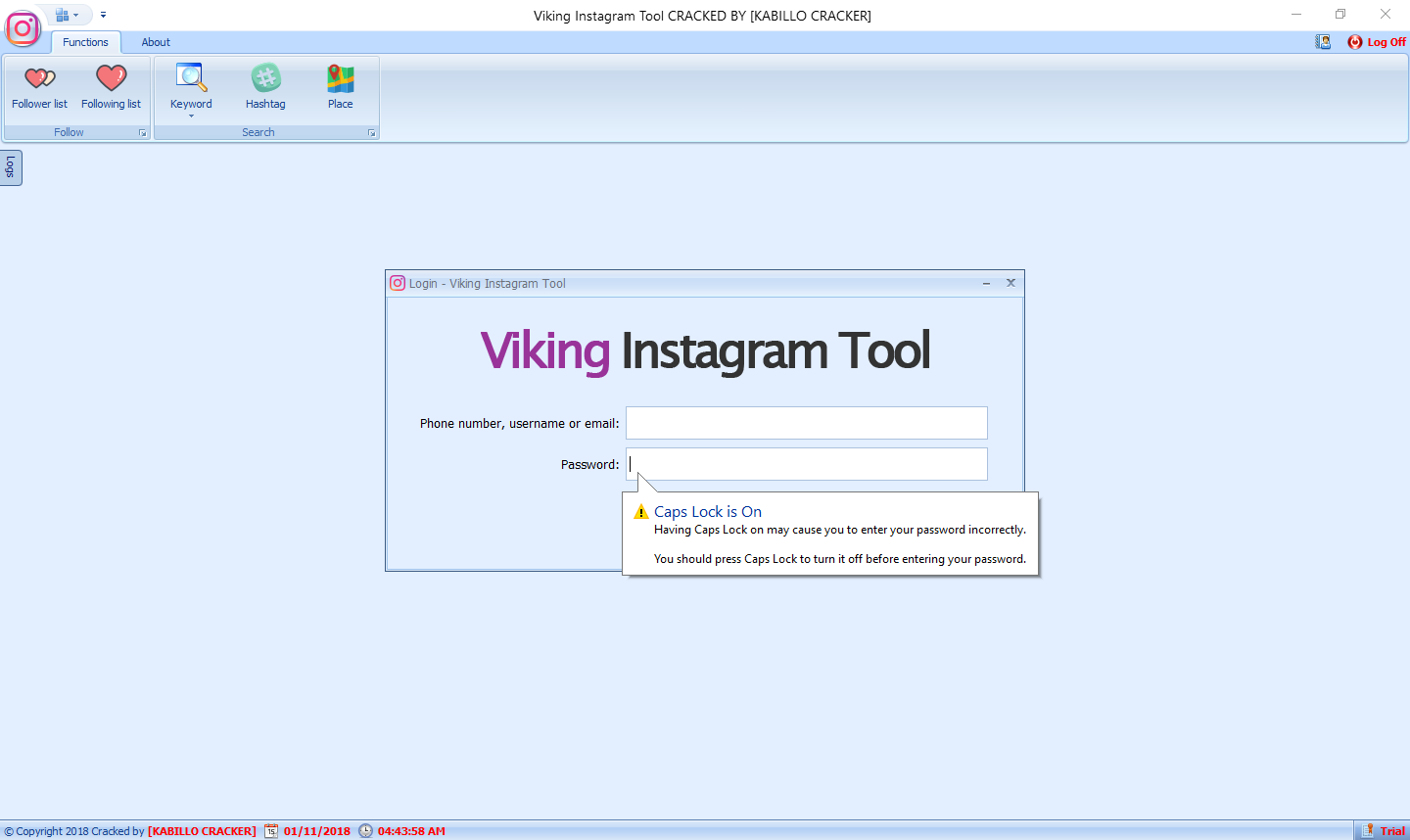Viewport: 1410px width, 840px height.
Task: Open the Following list function
Action: (111, 88)
